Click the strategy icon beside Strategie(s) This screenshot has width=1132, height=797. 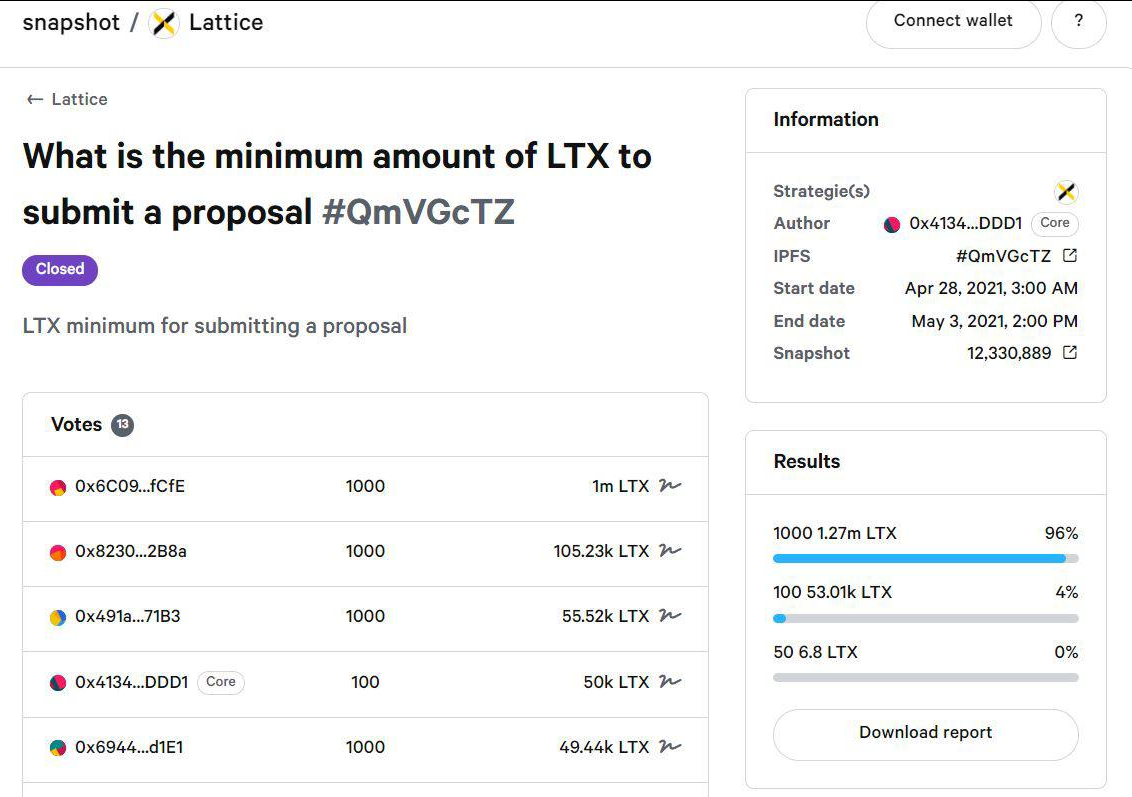(1066, 192)
